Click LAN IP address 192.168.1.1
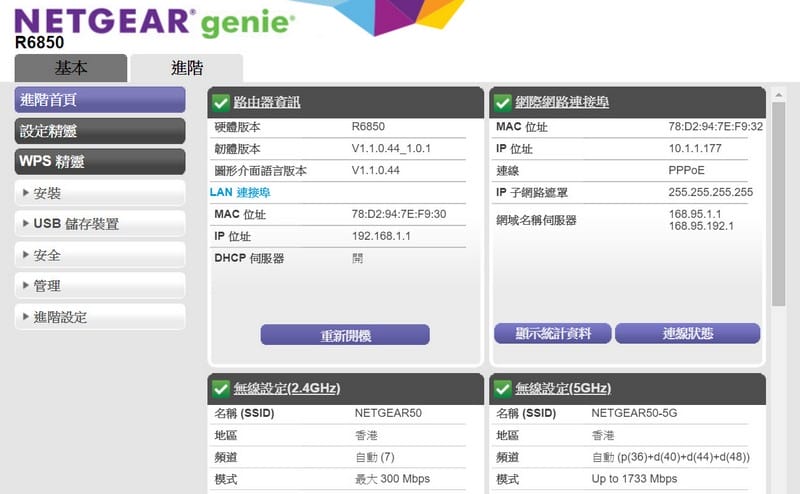Screen dimensions: 800x494 (381, 236)
